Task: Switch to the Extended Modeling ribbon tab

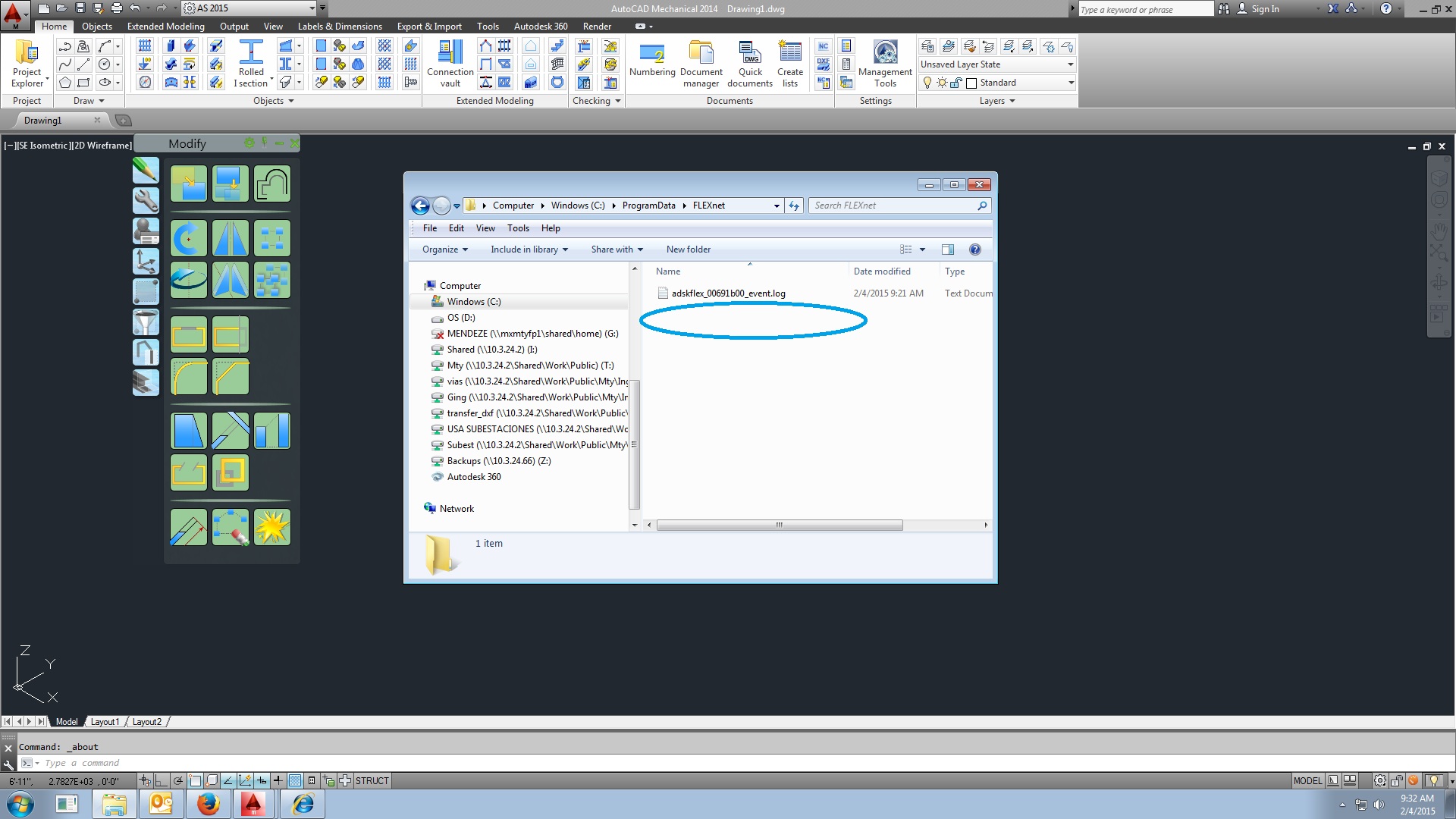Action: pos(165,27)
